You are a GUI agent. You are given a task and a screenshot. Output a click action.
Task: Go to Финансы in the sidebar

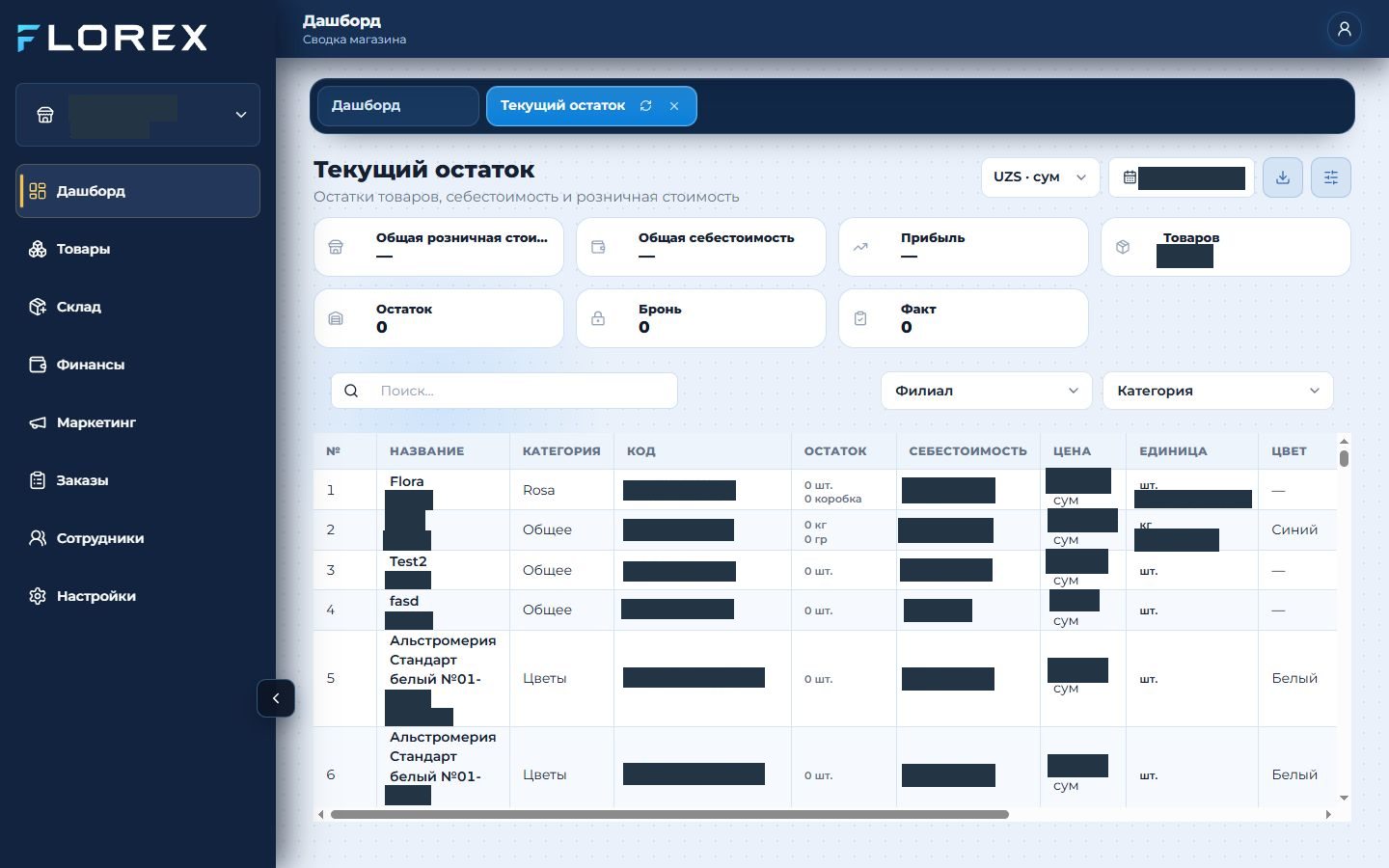tap(138, 365)
